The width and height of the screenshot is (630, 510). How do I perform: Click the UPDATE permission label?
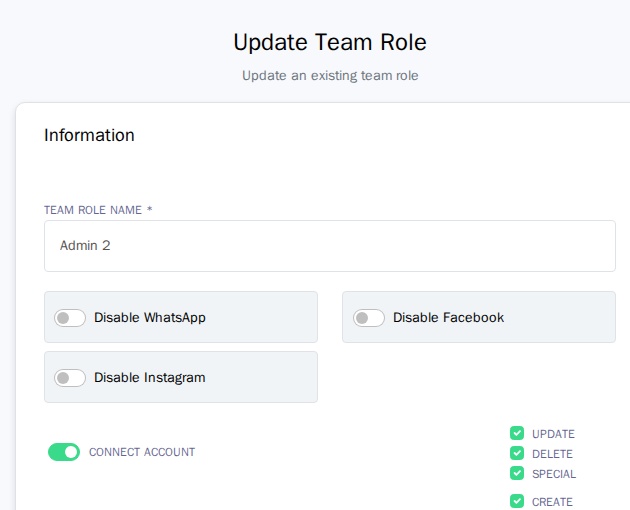(553, 434)
